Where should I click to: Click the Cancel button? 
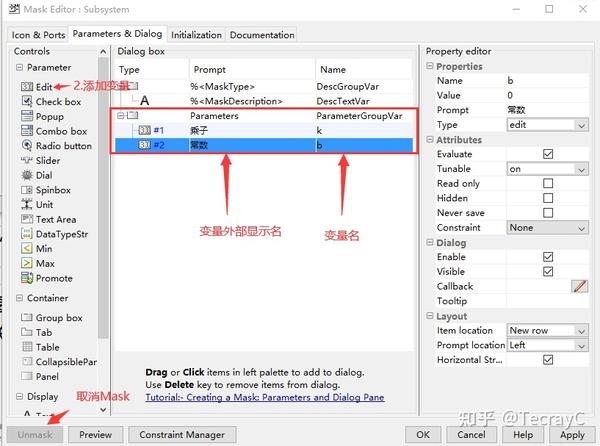point(471,435)
